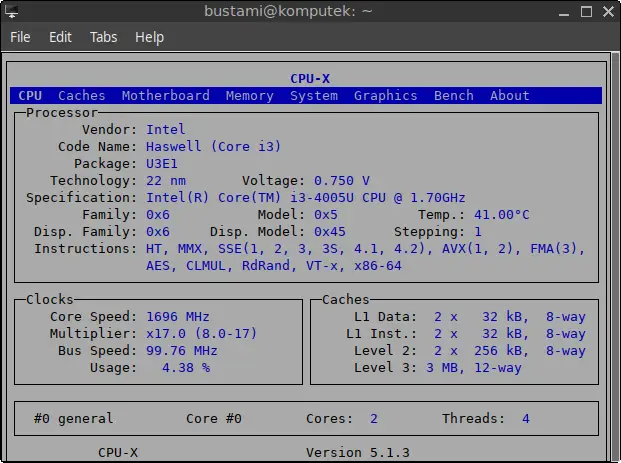Click the Caches section label in the lower panel
Viewport: 621px width, 463px height.
[346, 299]
